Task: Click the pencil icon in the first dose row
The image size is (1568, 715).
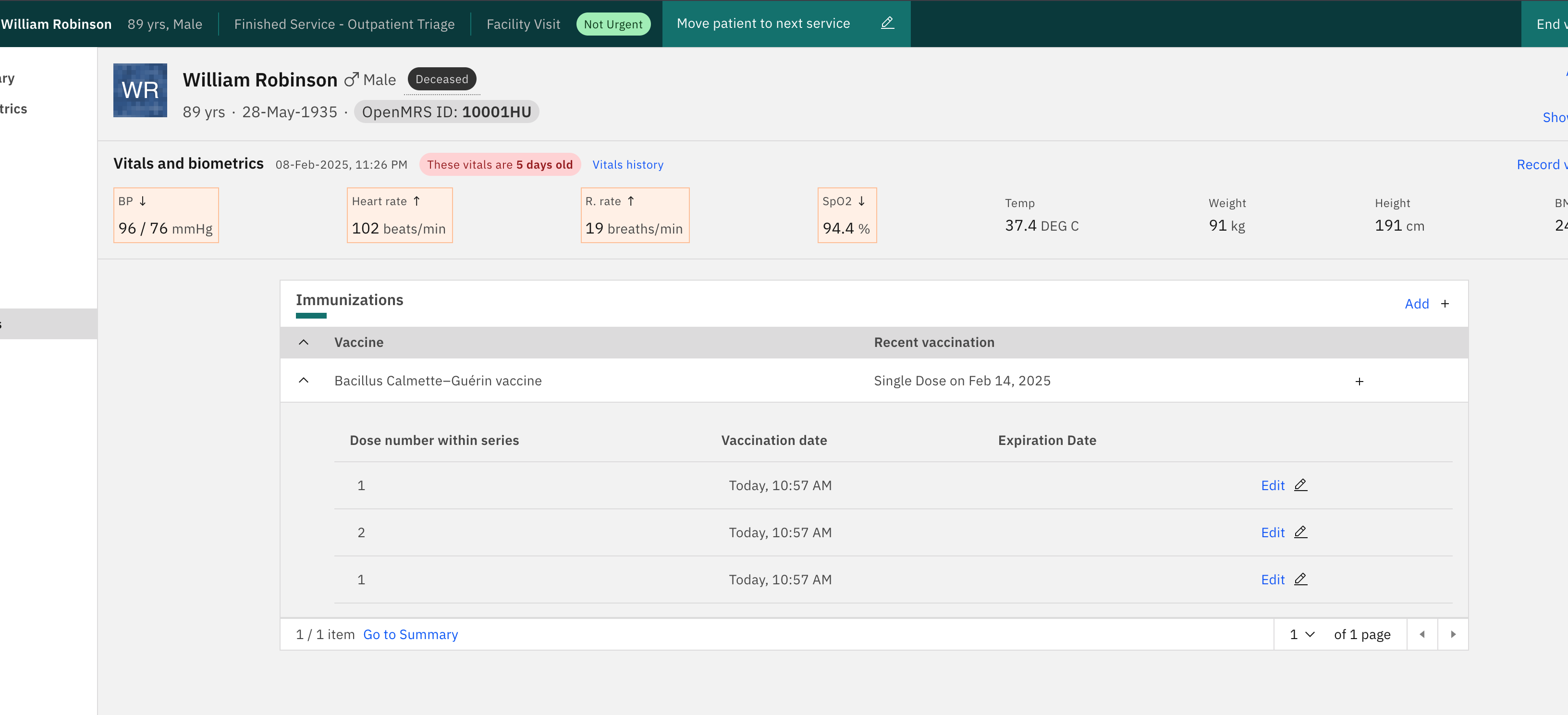Action: (1300, 485)
